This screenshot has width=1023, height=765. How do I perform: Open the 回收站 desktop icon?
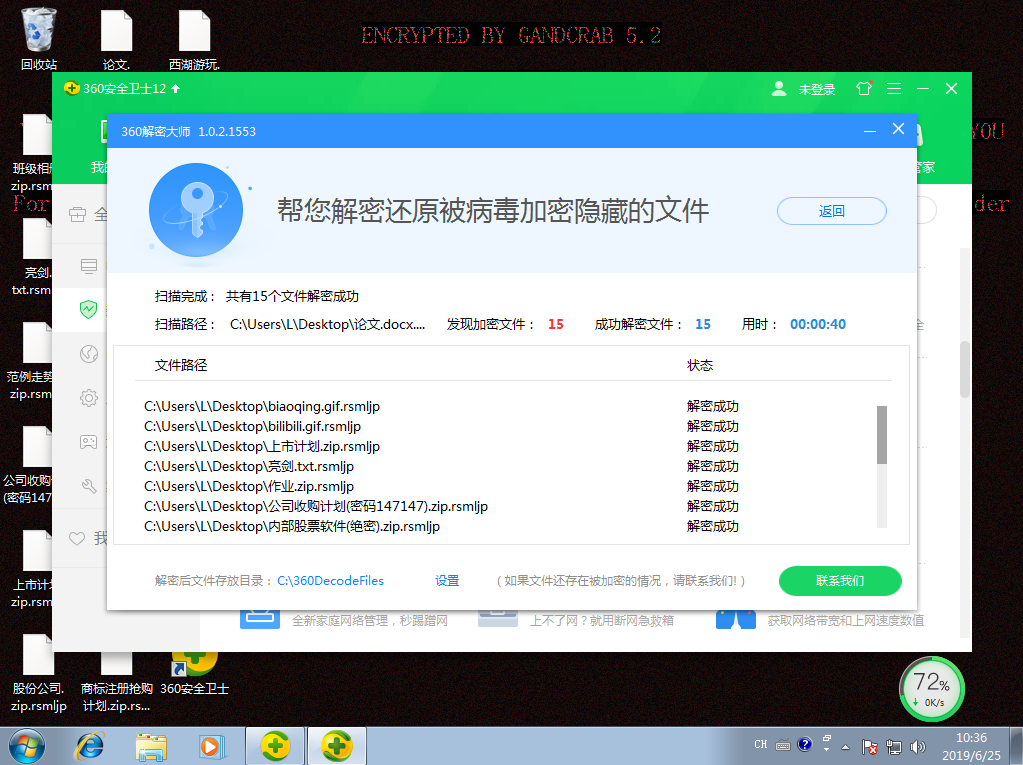[x=39, y=39]
